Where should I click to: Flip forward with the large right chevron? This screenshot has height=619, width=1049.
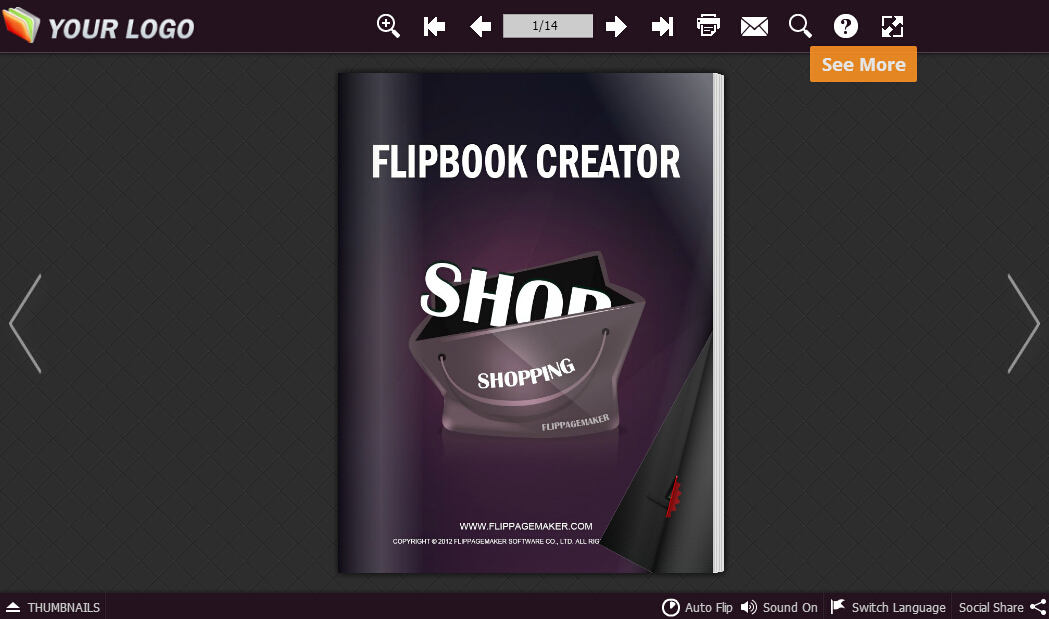(1024, 323)
